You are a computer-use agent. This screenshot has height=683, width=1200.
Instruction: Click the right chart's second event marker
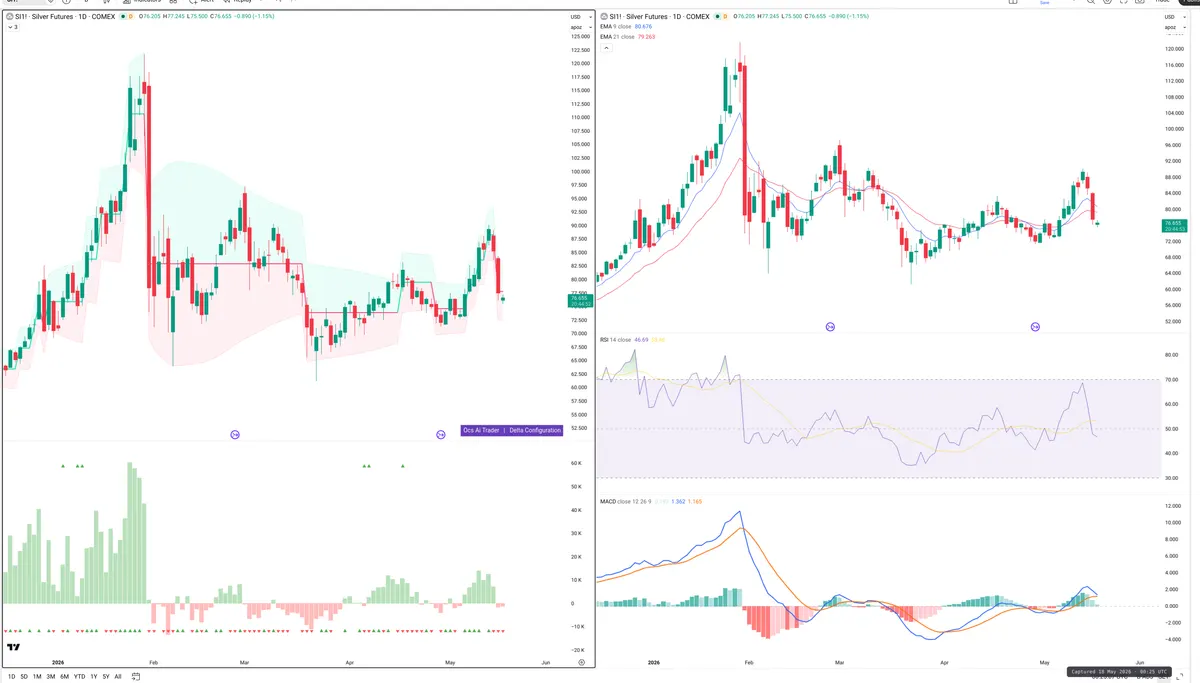tap(1035, 327)
